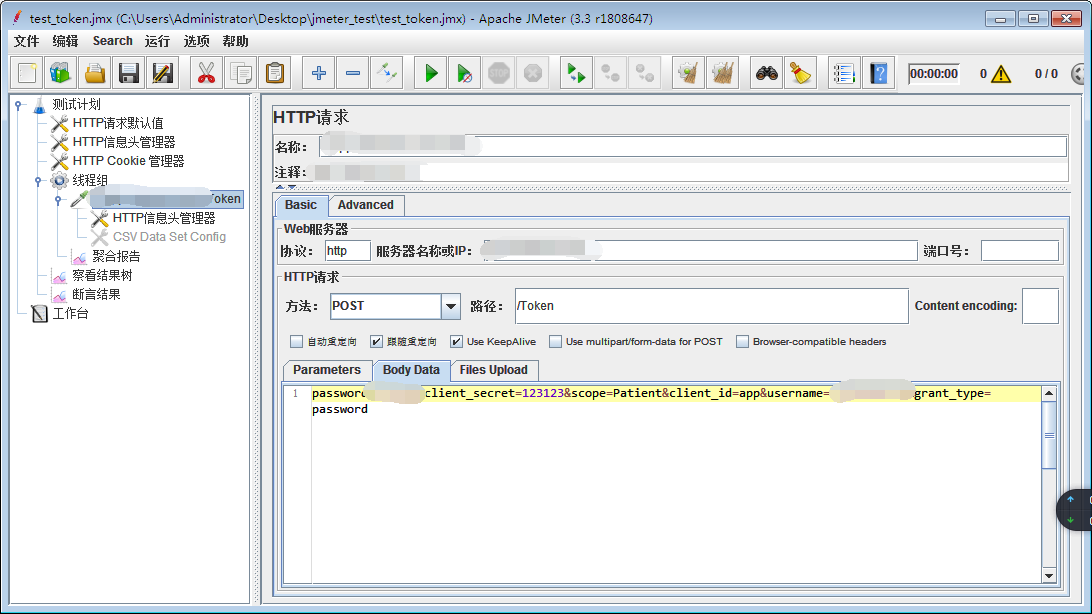The image size is (1092, 614).
Task: Click body data scrollbar up arrow
Action: 1049,393
